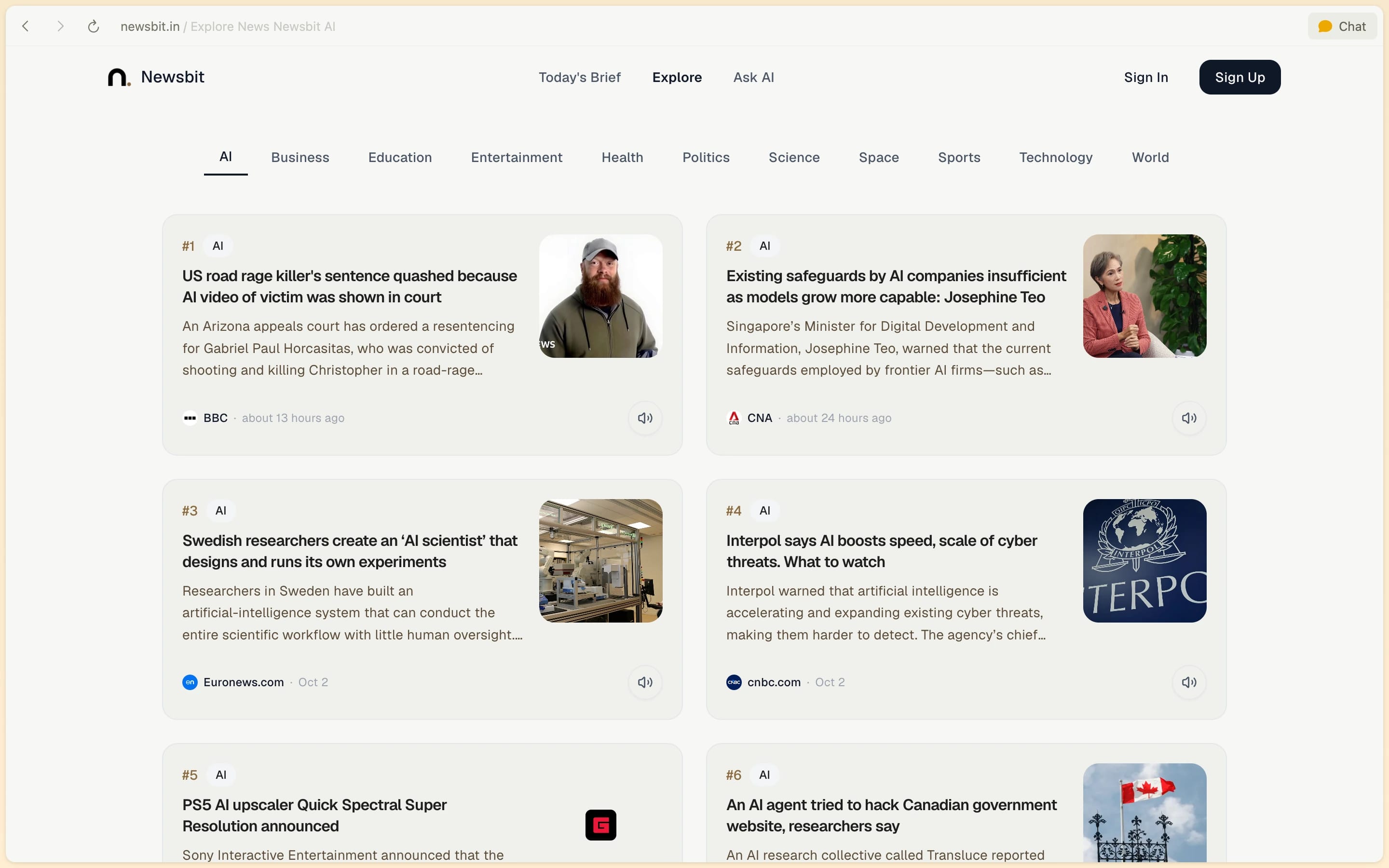
Task: Click the Euronews source logo icon
Action: [x=190, y=682]
